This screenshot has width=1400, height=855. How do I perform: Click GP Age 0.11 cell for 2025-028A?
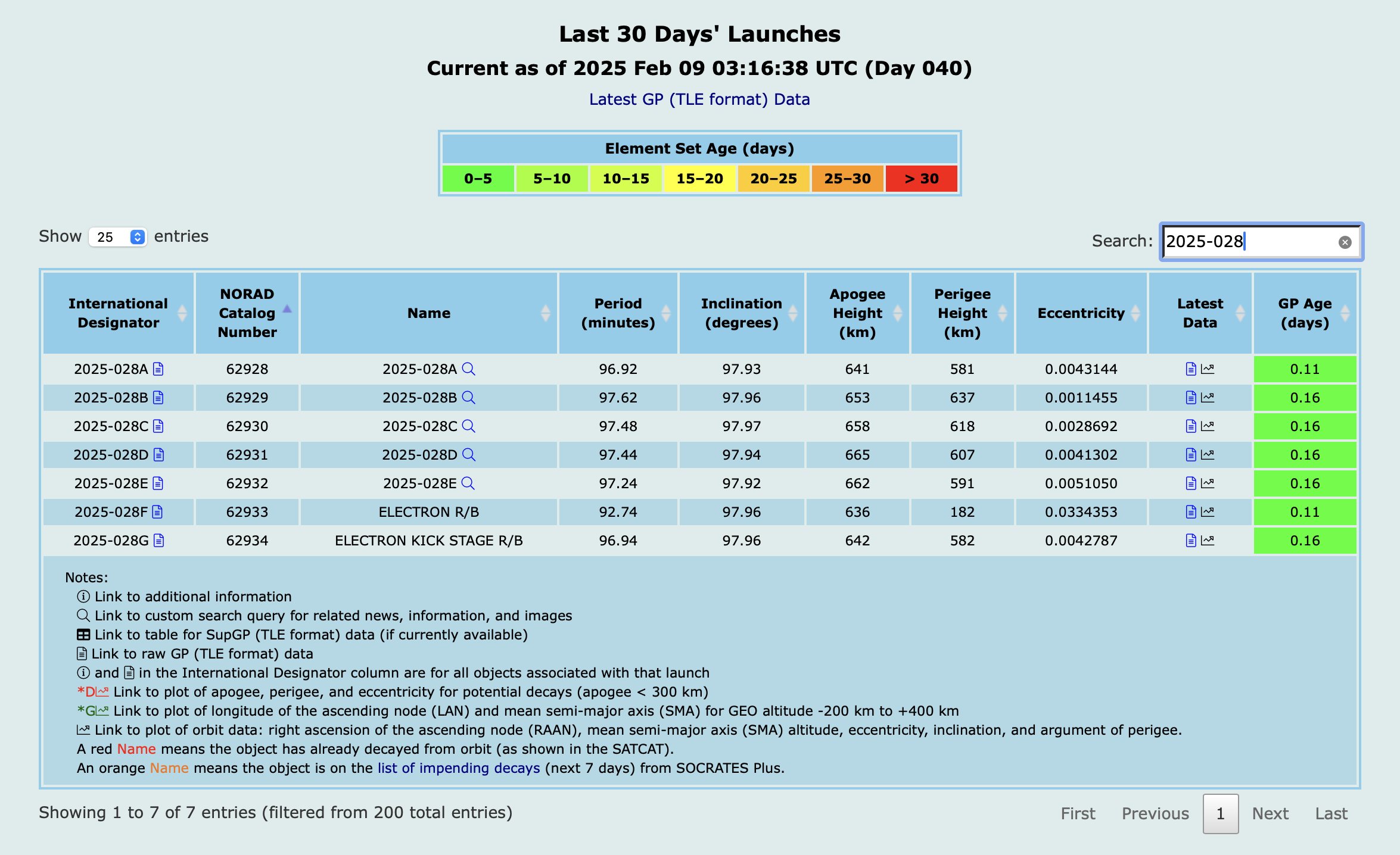coord(1305,369)
